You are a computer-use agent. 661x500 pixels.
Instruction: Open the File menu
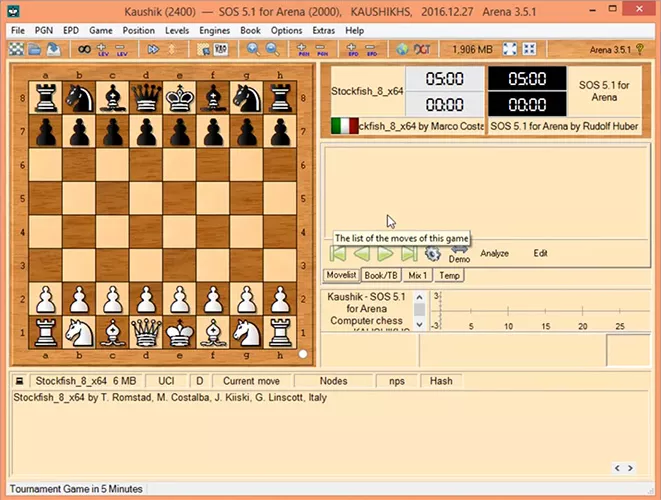click(18, 30)
